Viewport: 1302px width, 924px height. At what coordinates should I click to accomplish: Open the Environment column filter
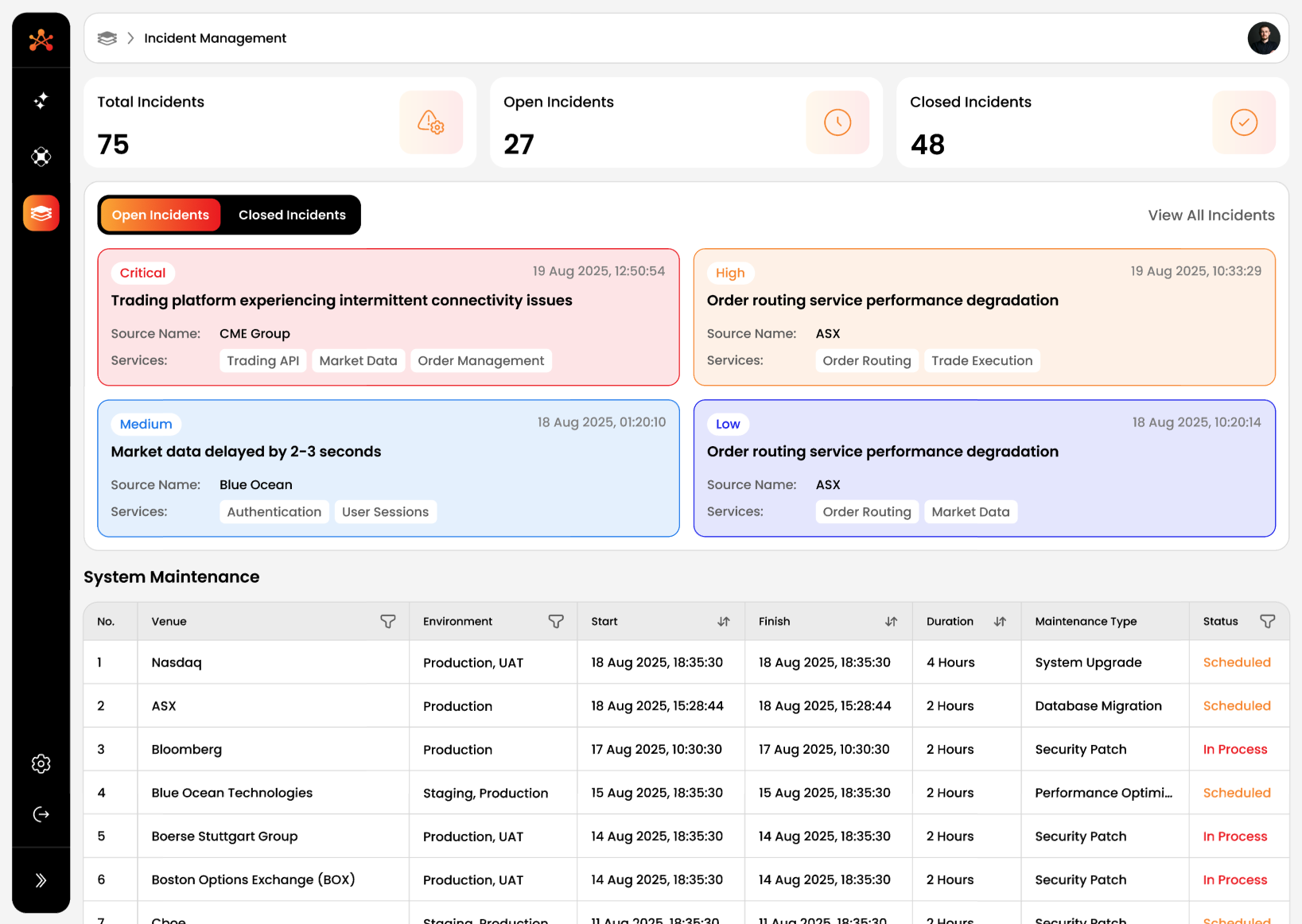[x=556, y=622]
